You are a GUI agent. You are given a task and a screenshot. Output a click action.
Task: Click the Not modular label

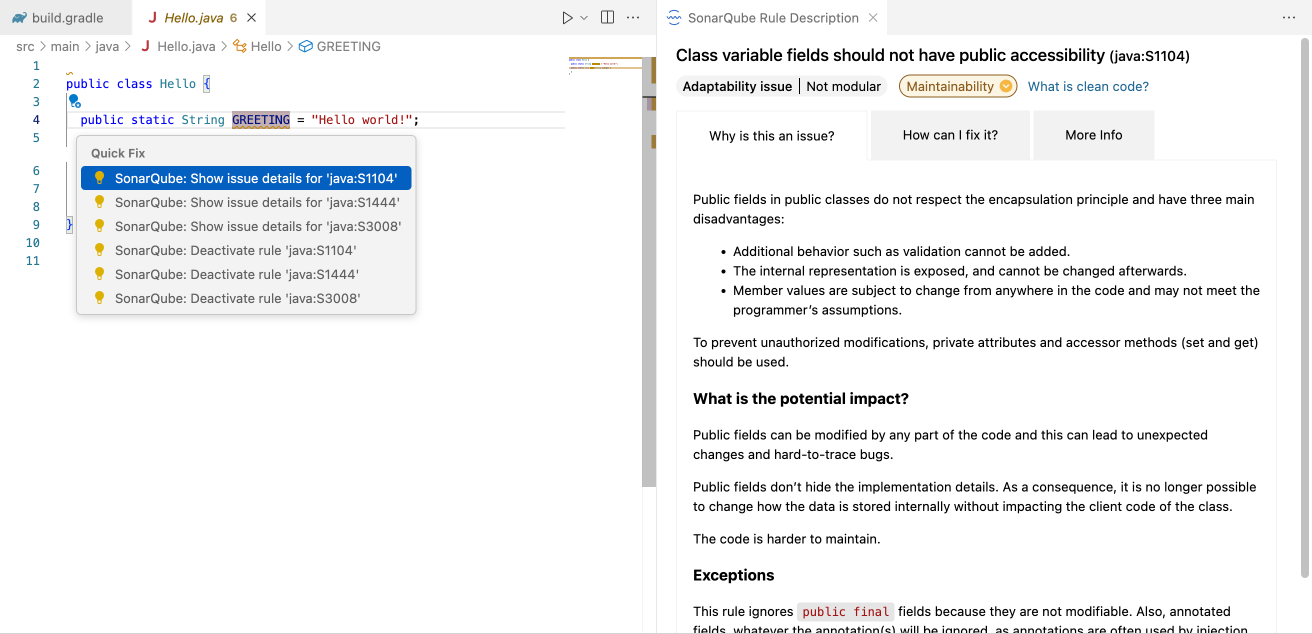(x=844, y=86)
